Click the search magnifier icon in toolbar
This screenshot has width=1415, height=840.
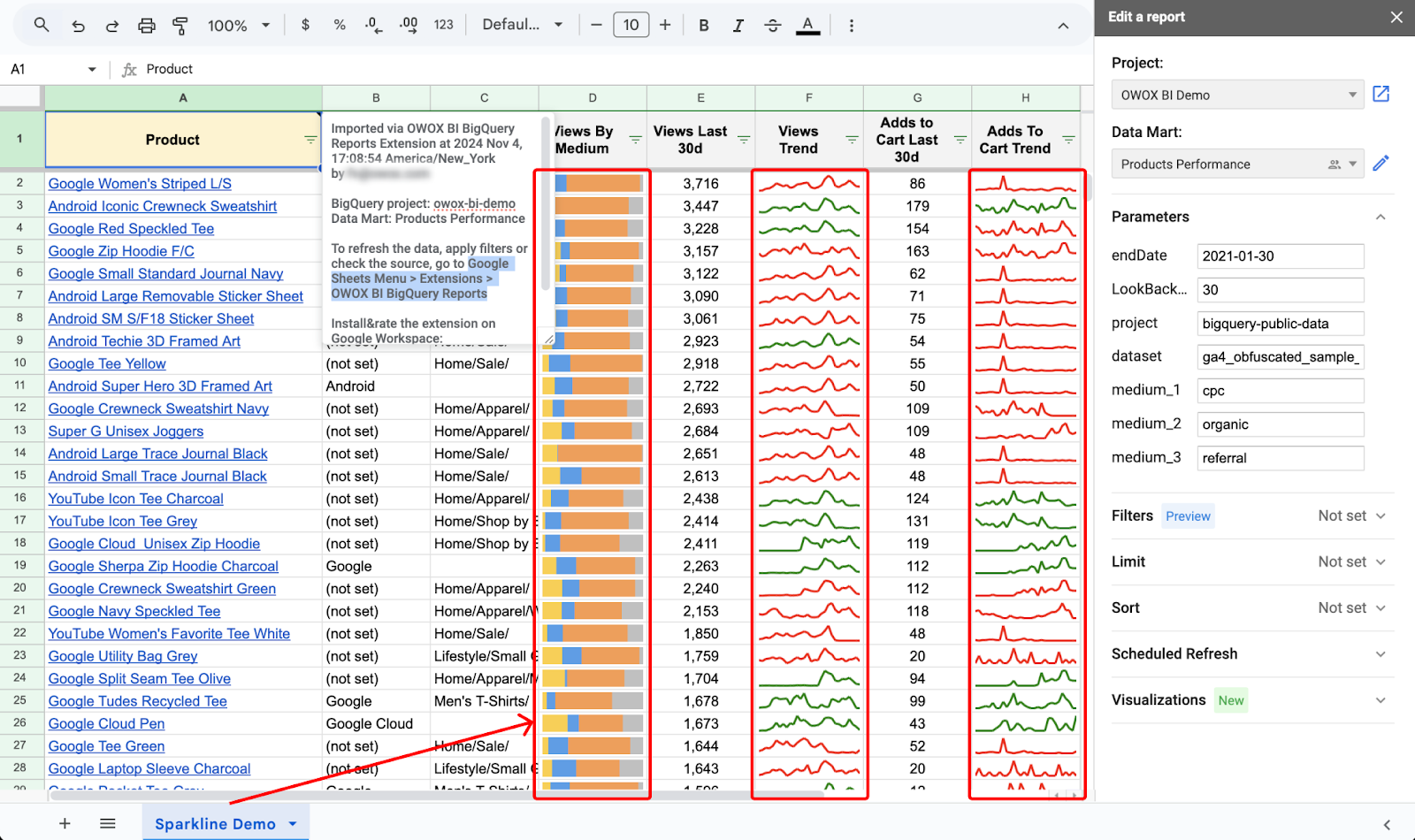(x=42, y=25)
